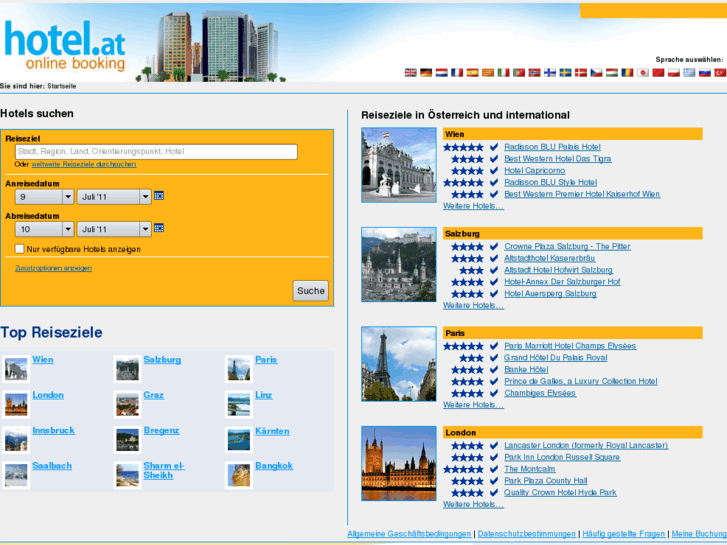Click the small Bangkok thumbnail image
The height and width of the screenshot is (545, 727).
coord(239,475)
